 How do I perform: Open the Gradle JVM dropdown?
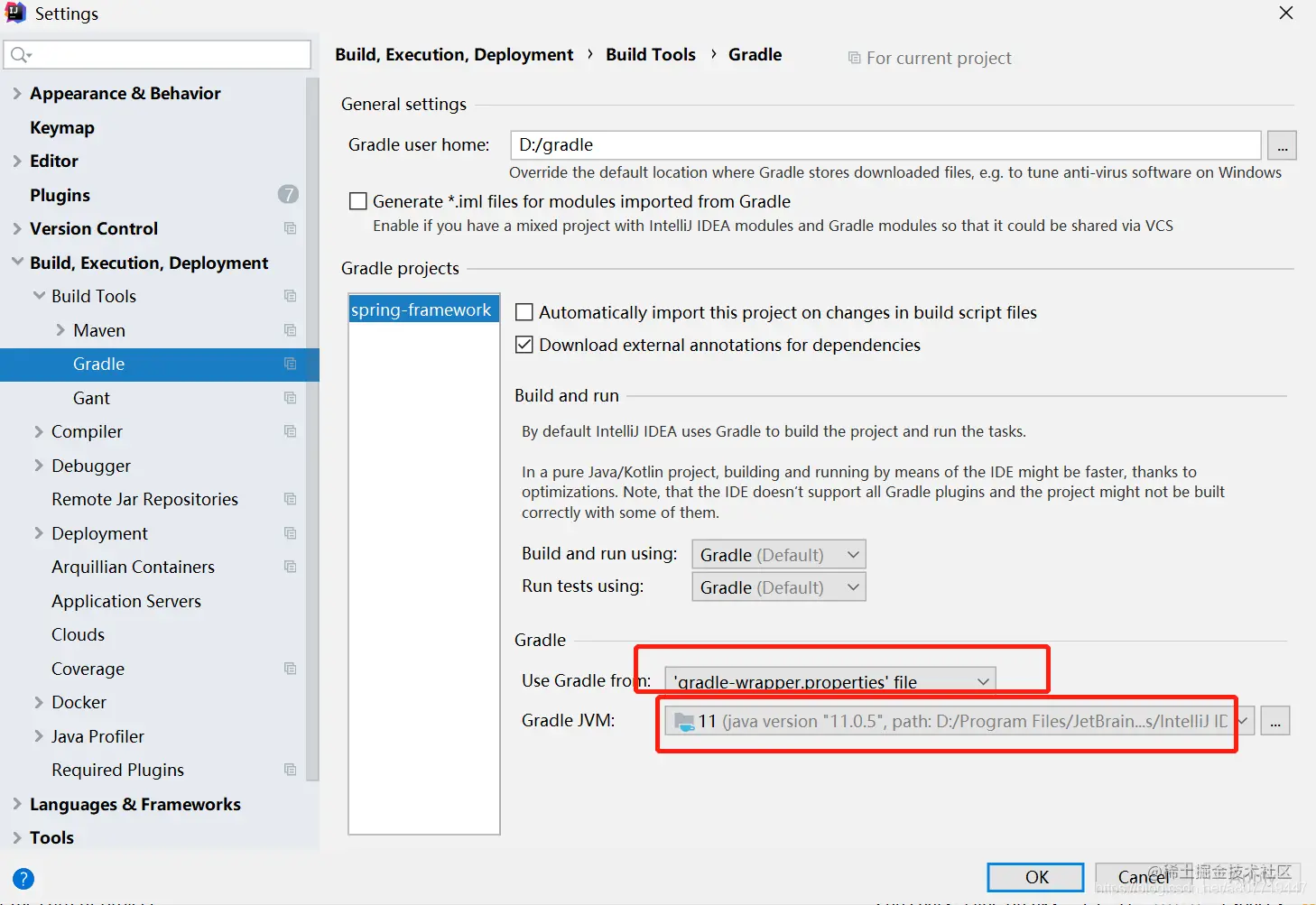click(x=1244, y=721)
